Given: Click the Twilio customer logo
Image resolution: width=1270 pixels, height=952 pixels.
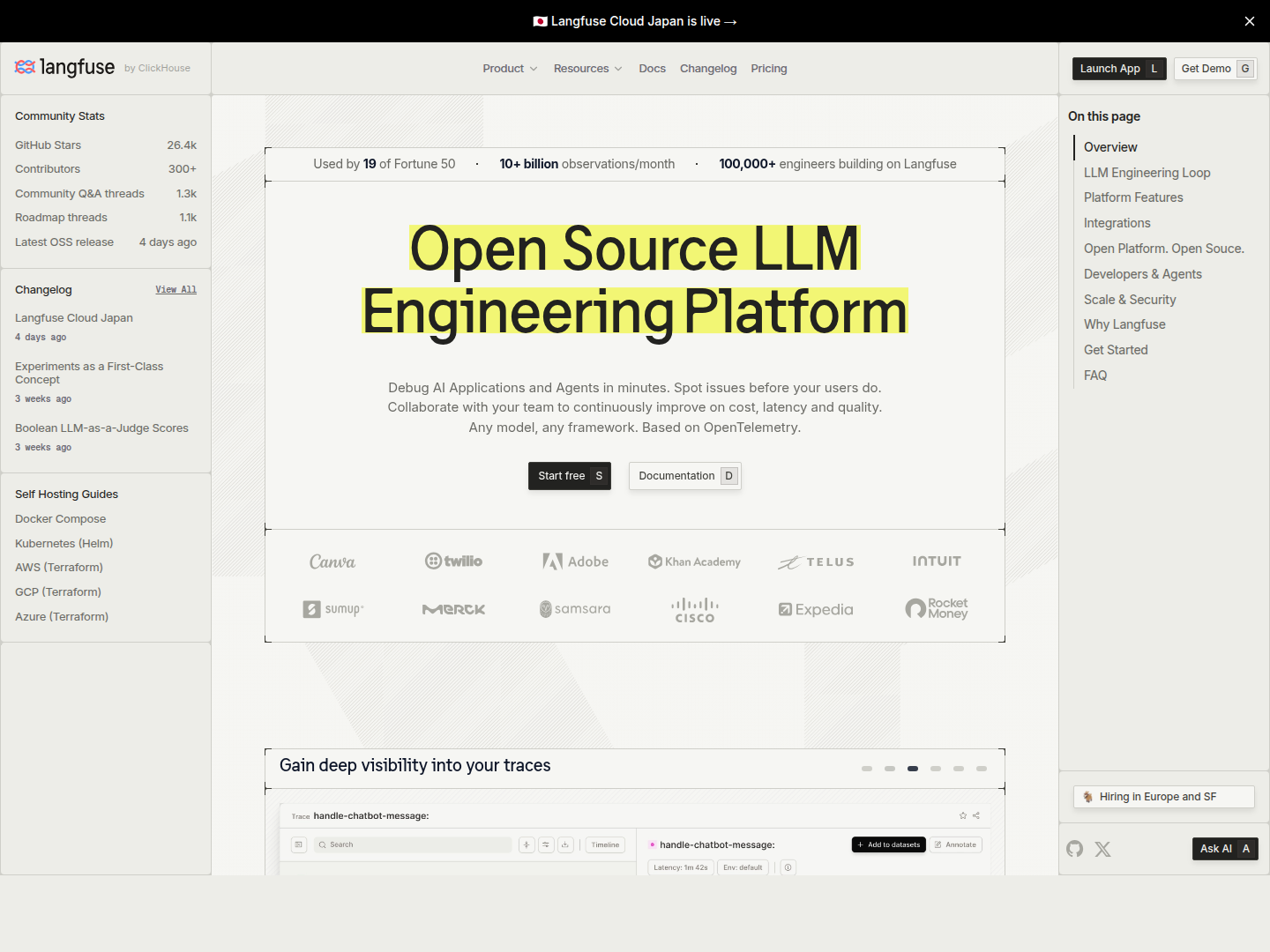Looking at the screenshot, I should coord(453,562).
